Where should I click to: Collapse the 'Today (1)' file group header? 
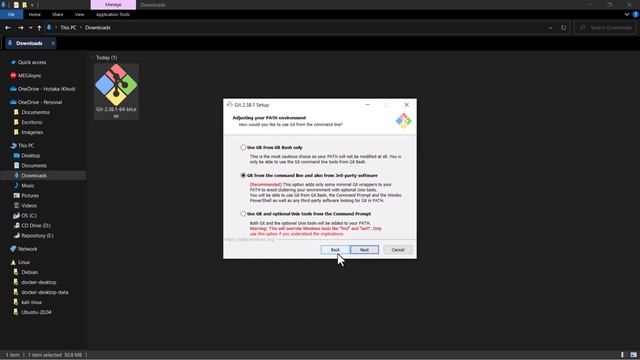click(106, 58)
